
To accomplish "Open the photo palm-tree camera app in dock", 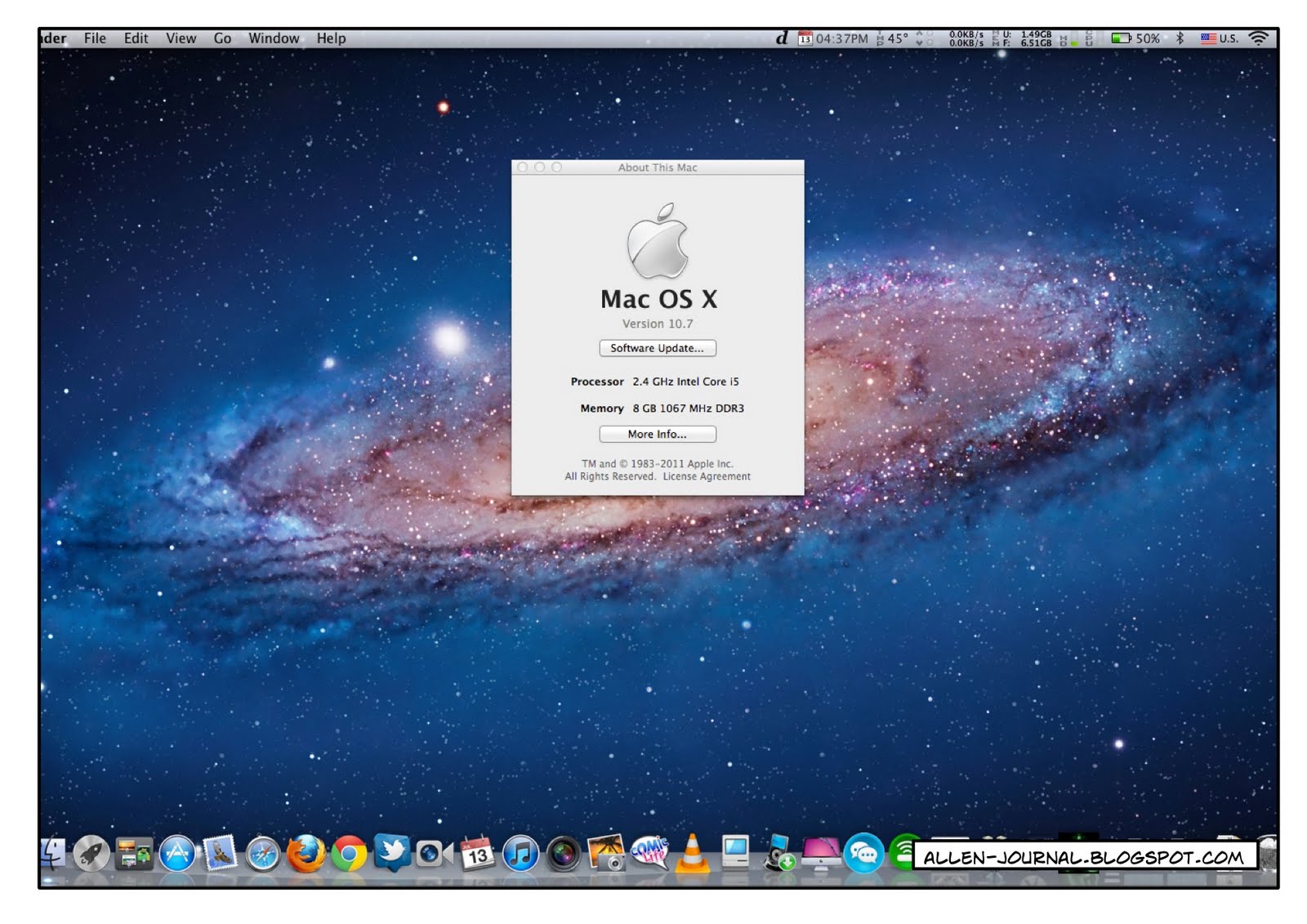I will (606, 853).
